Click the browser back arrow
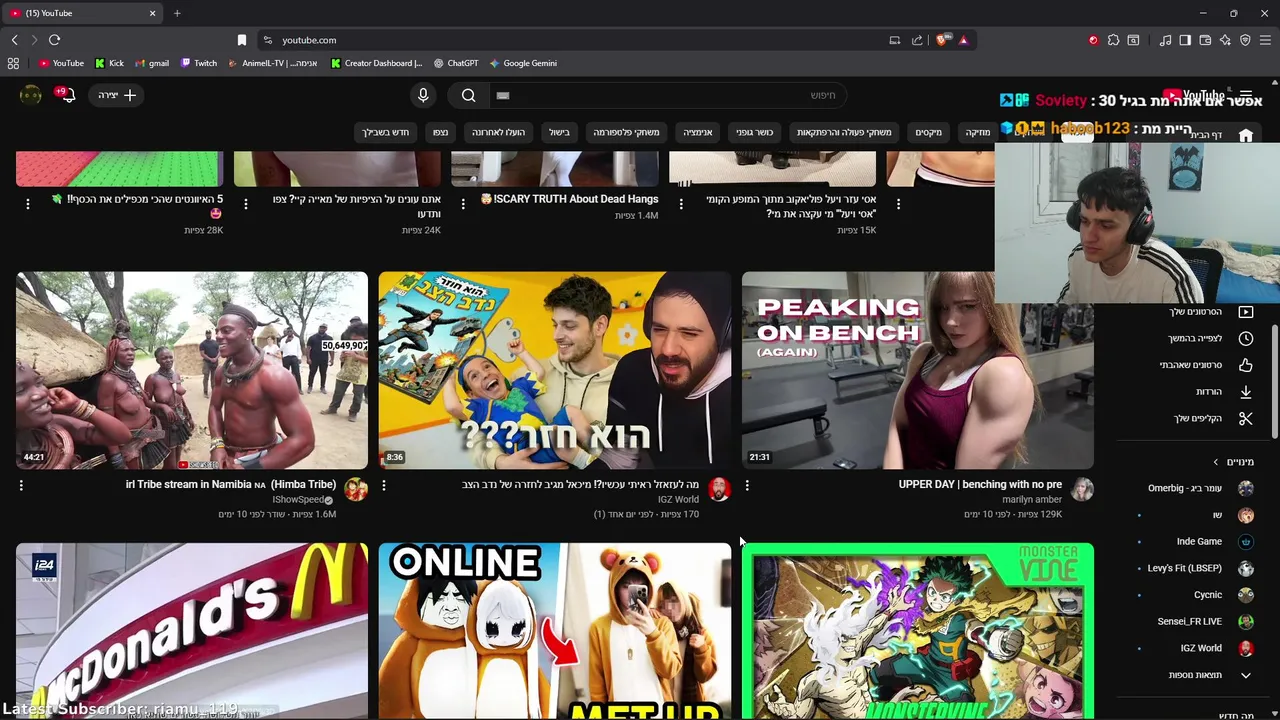 pos(14,40)
